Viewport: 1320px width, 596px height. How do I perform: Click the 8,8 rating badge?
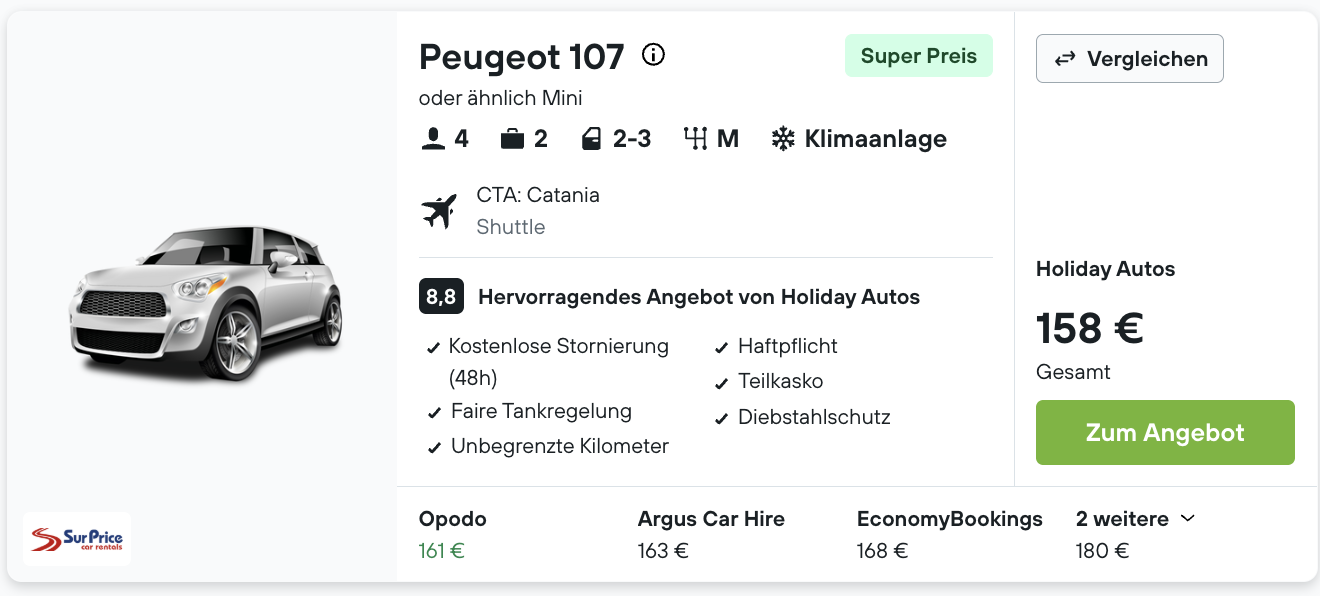[x=441, y=296]
